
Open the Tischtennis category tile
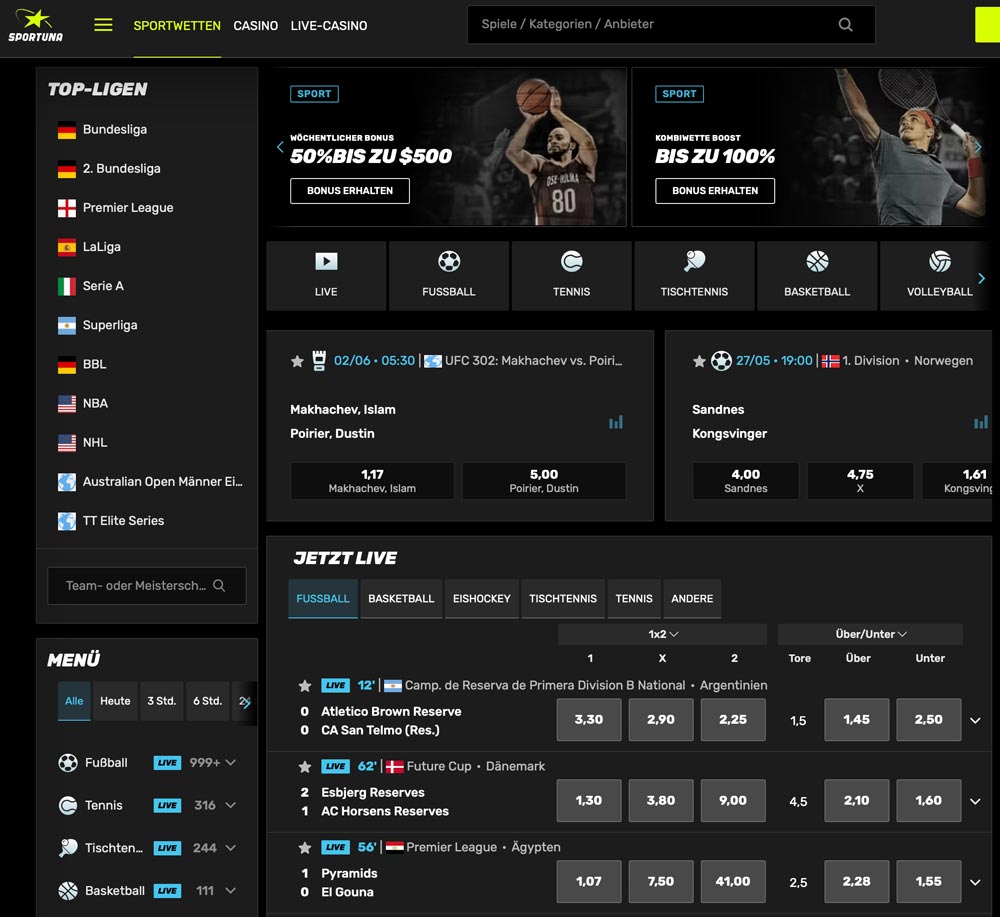click(x=695, y=275)
